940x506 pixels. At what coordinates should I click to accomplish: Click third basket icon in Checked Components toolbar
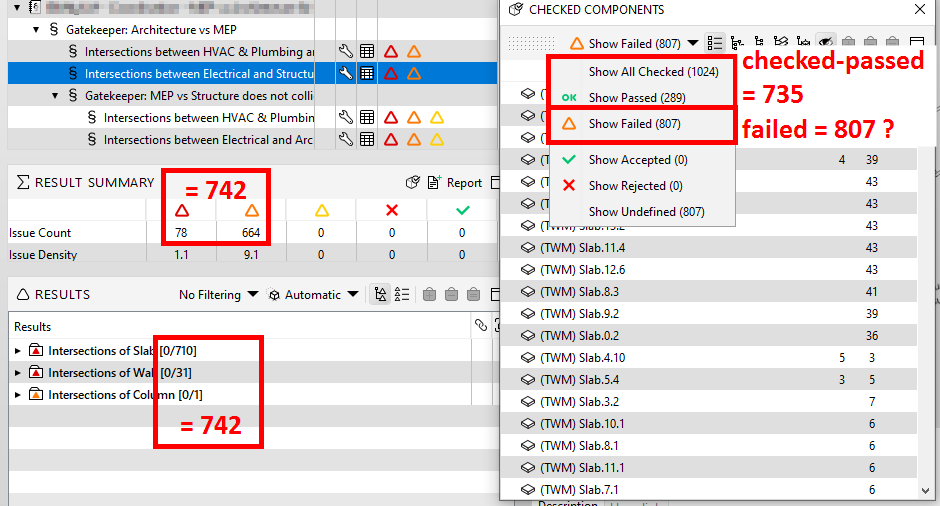pyautogui.click(x=893, y=43)
